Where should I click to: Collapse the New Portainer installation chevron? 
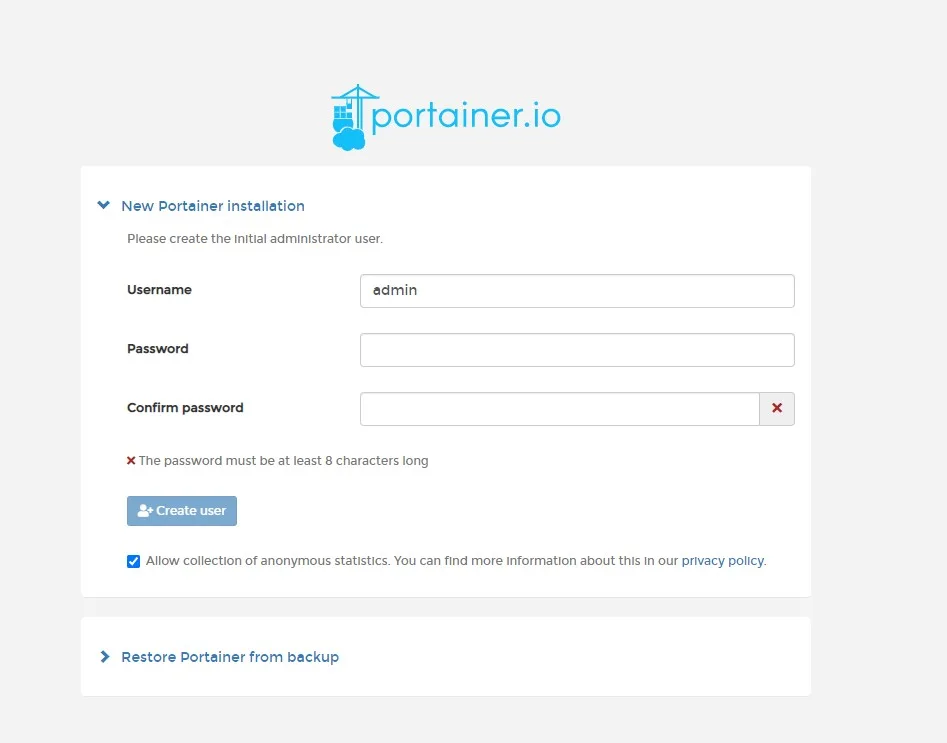[103, 205]
